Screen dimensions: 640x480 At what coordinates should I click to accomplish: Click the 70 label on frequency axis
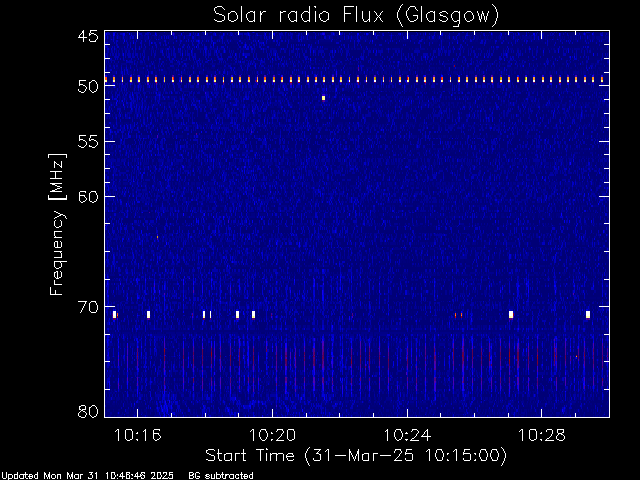[88, 307]
